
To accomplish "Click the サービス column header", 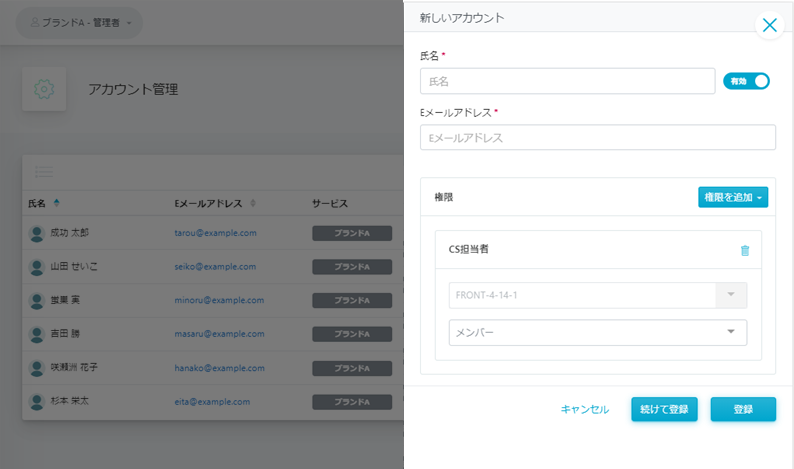I will (330, 203).
